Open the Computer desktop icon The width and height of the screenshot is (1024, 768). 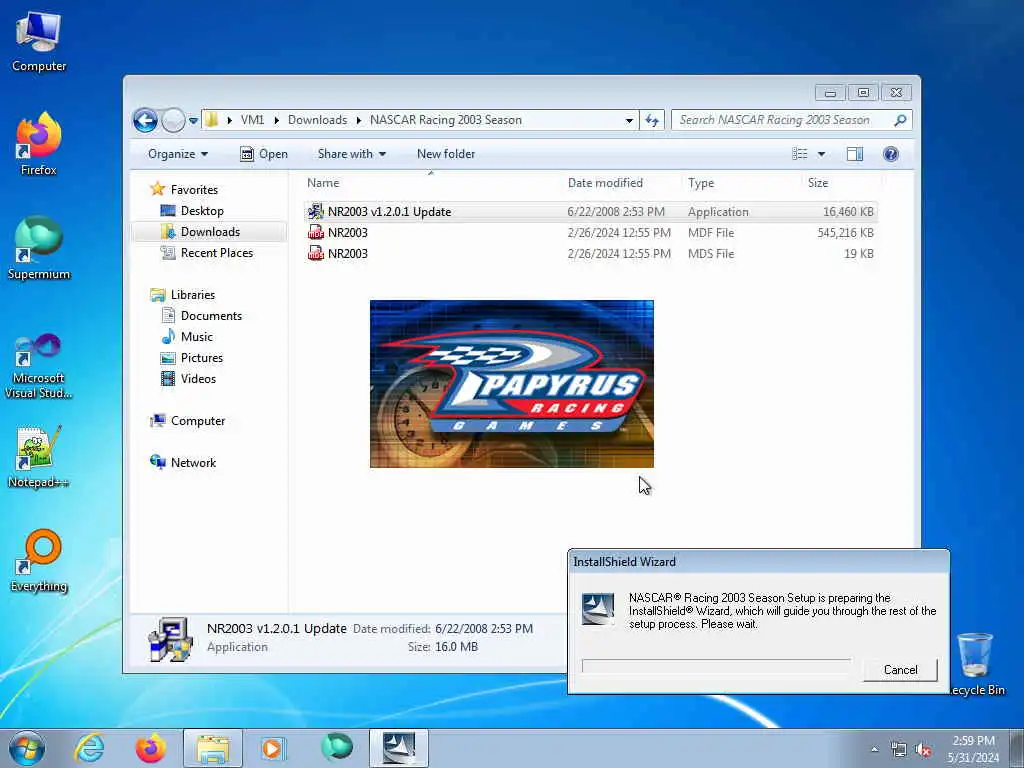point(39,41)
